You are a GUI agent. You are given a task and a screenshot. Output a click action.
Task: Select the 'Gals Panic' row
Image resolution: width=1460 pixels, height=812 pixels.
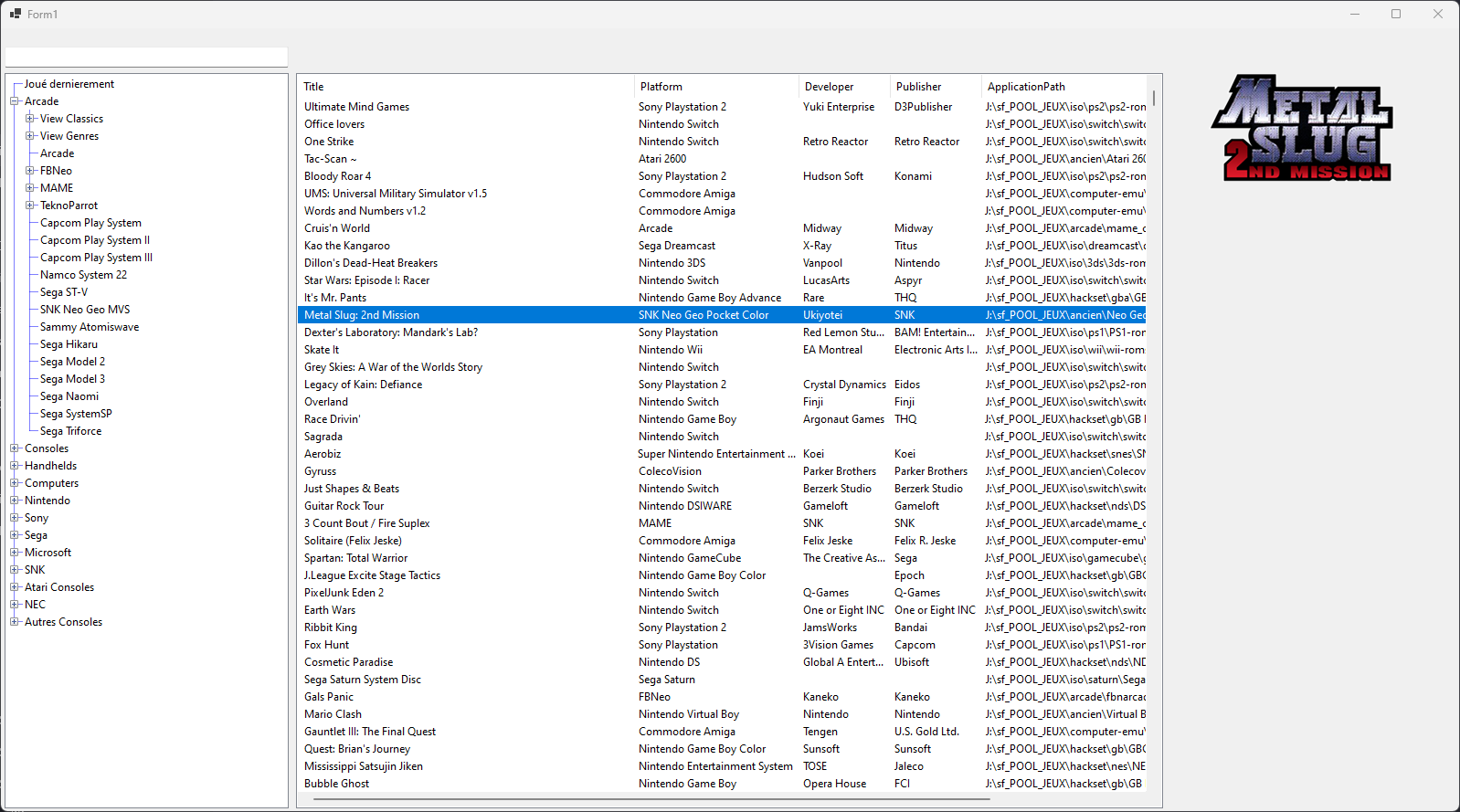(722, 697)
